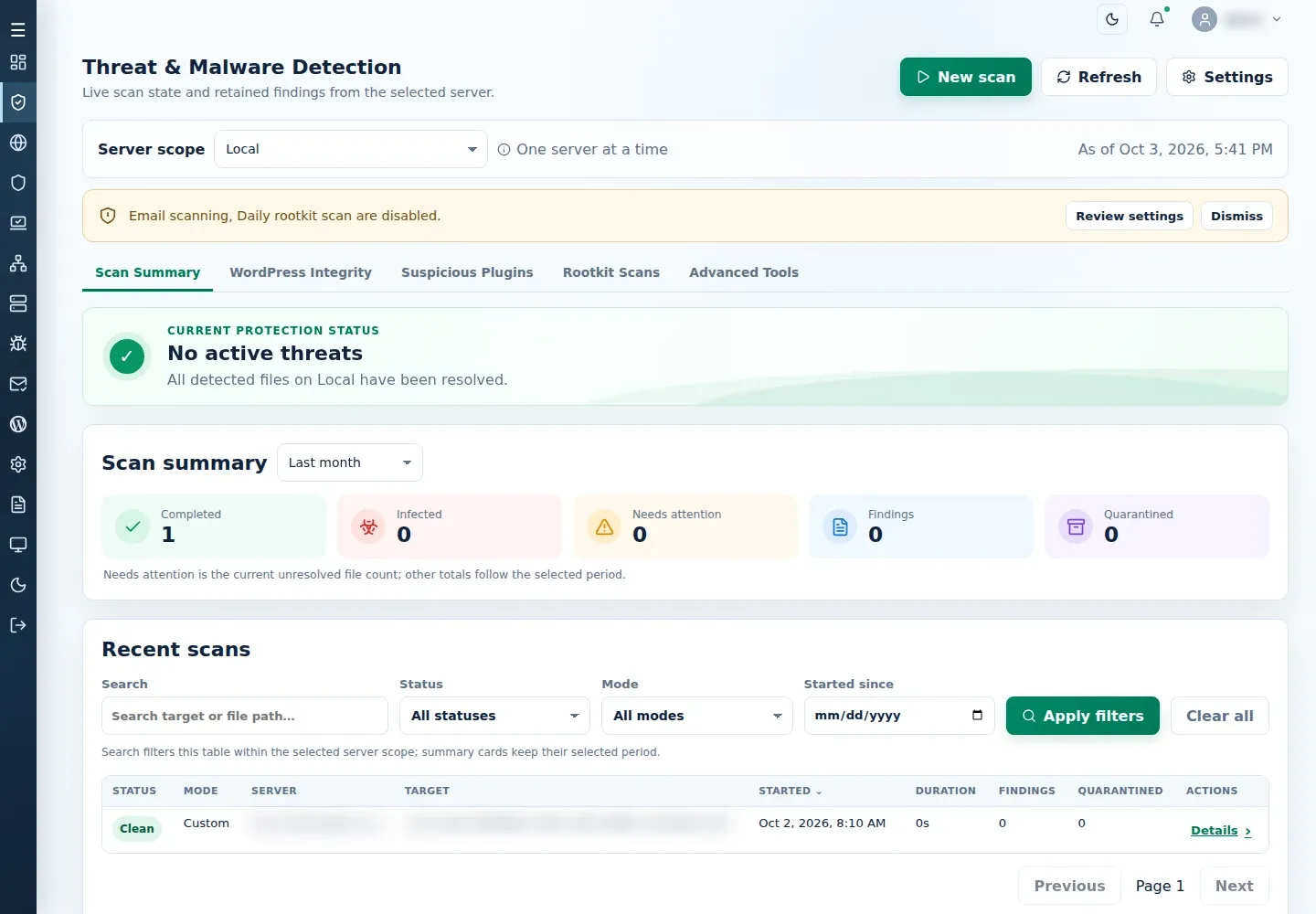Screen dimensions: 1316x914
Task: Open the Started since date picker calendar icon
Action: [x=977, y=715]
